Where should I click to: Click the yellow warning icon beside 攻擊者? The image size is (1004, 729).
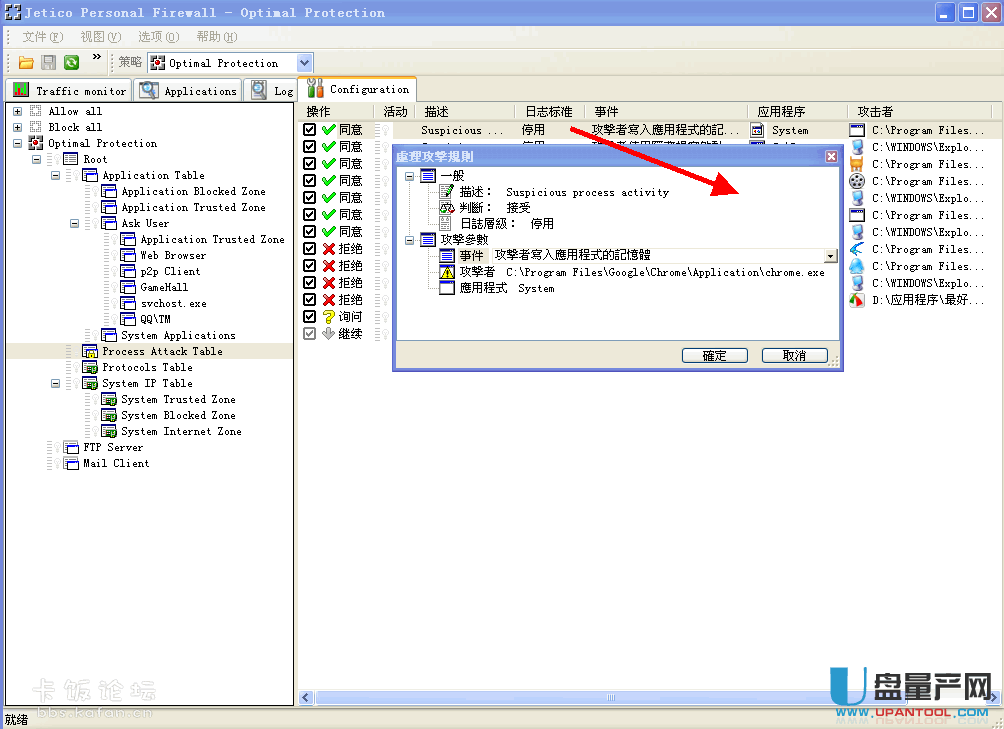(x=447, y=272)
